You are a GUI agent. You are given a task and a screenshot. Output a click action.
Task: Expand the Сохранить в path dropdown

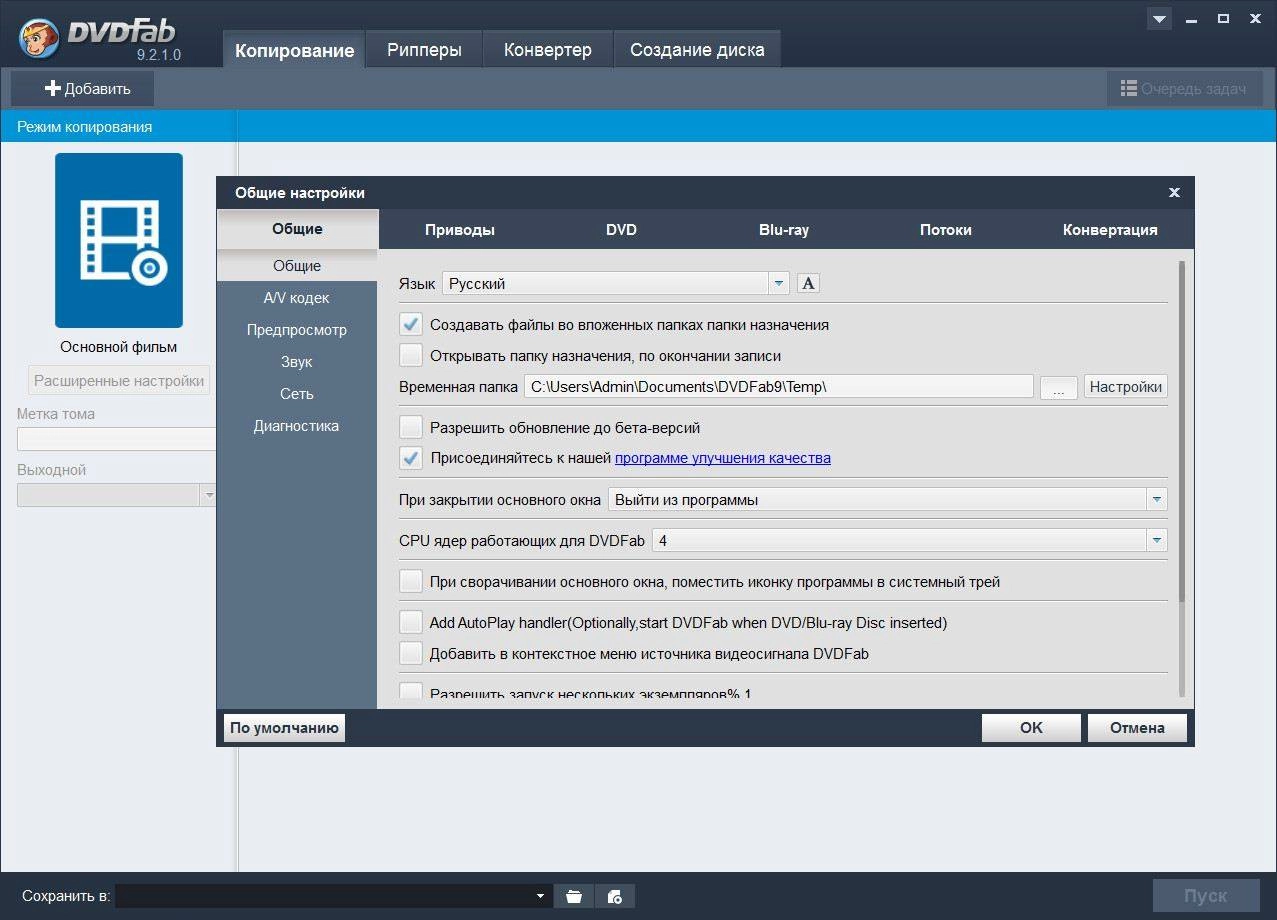[x=540, y=896]
